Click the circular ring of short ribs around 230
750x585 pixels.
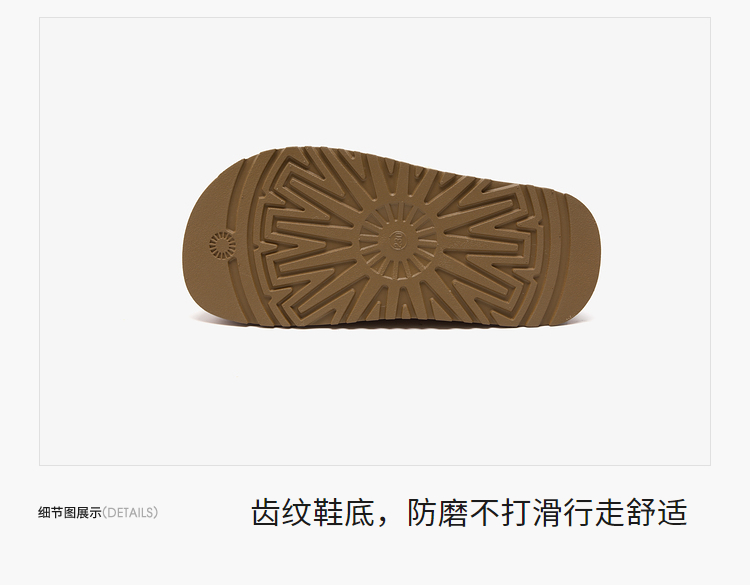pos(398,241)
